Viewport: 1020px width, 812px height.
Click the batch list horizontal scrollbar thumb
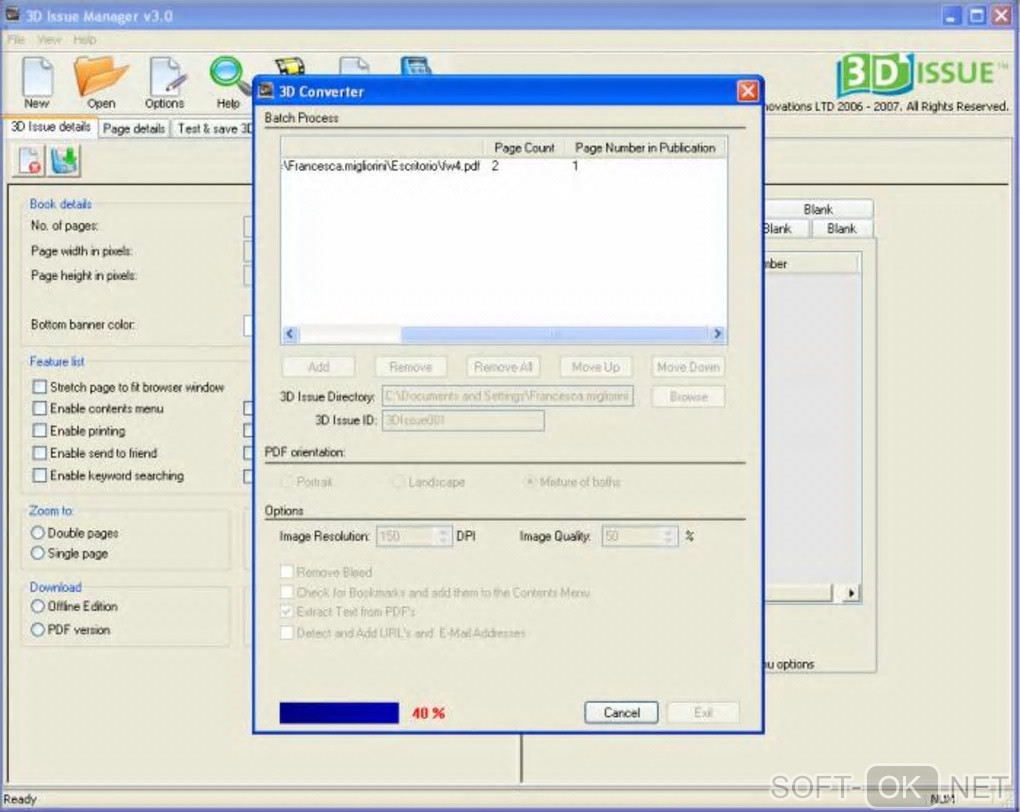554,334
